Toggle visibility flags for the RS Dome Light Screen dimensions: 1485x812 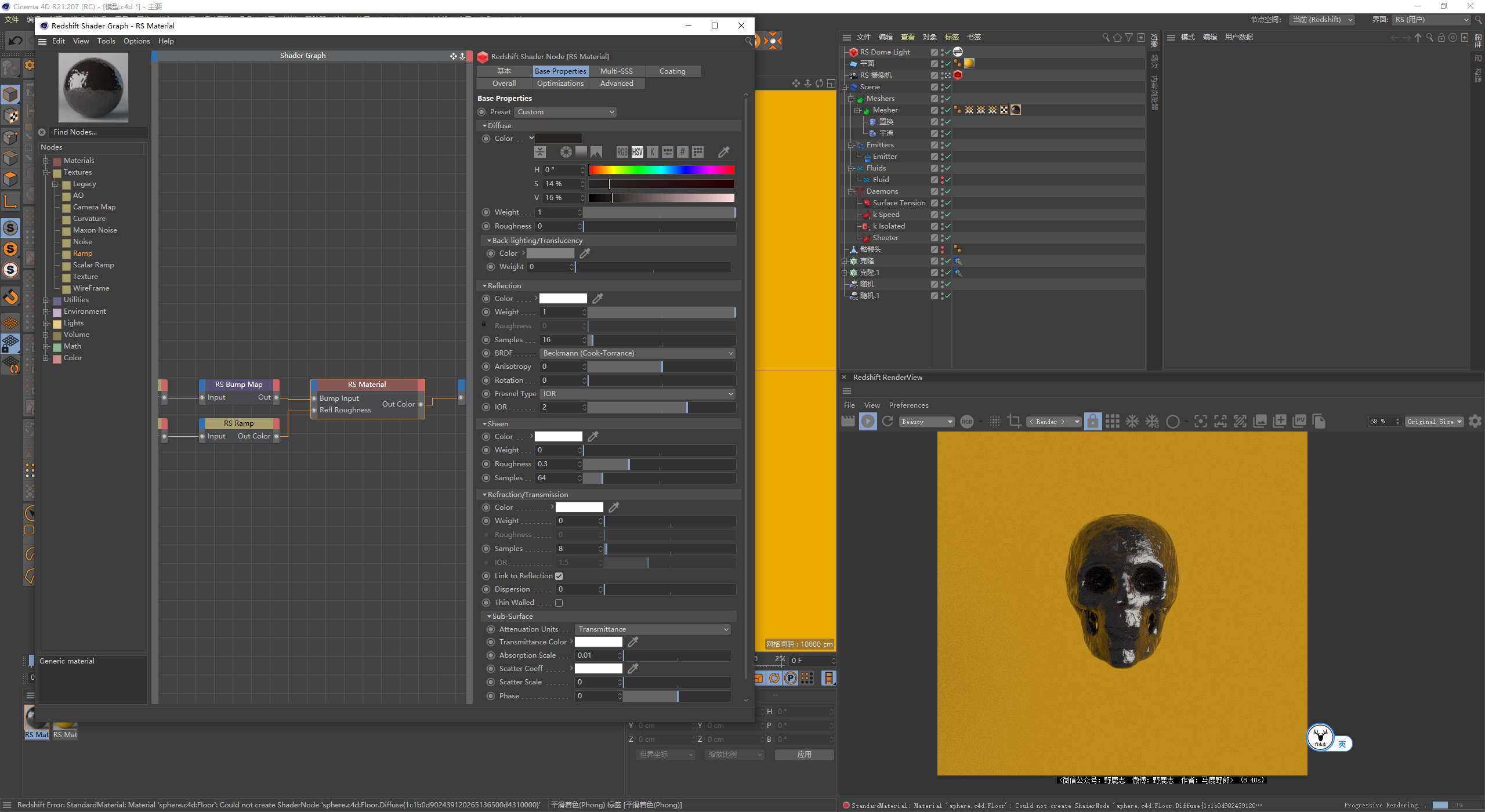942,52
